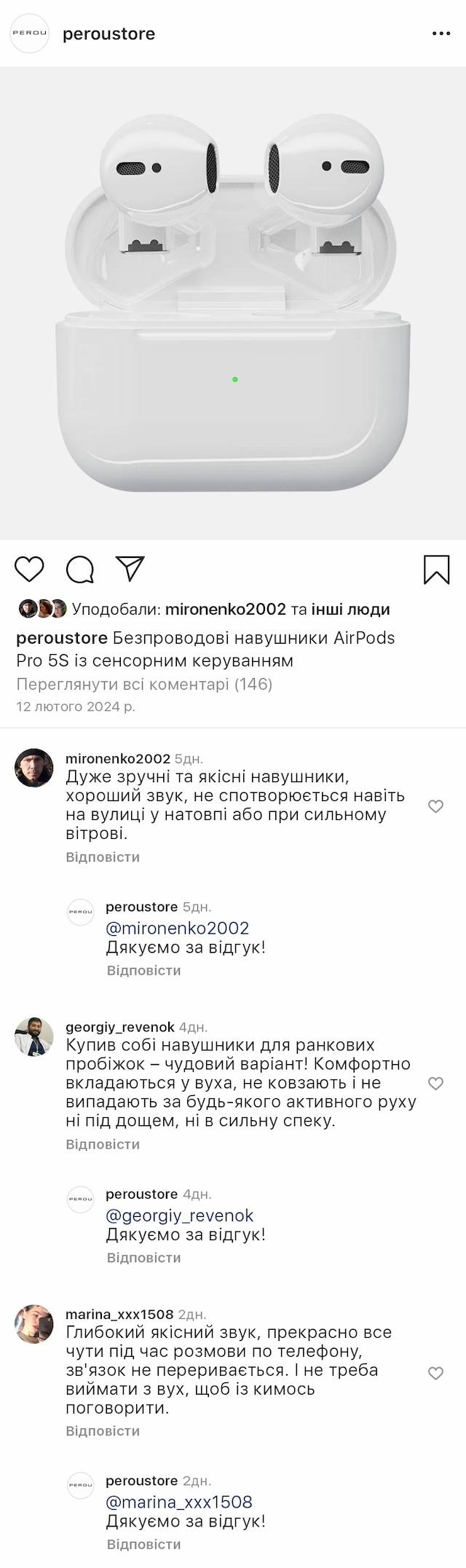Click the Perou logo avatar in header
Screen dimensions: 466x1568
[x=29, y=34]
